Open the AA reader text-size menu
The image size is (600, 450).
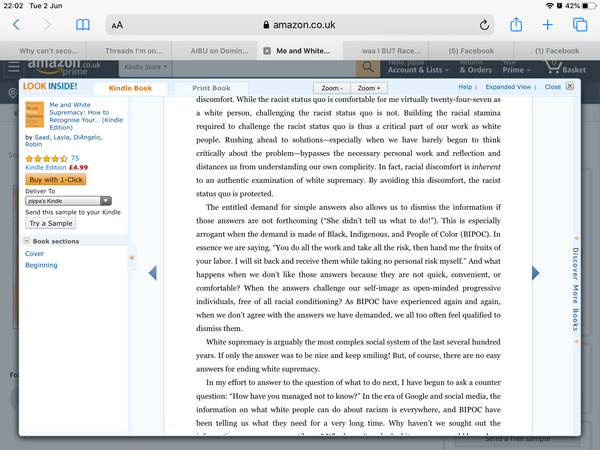117,25
